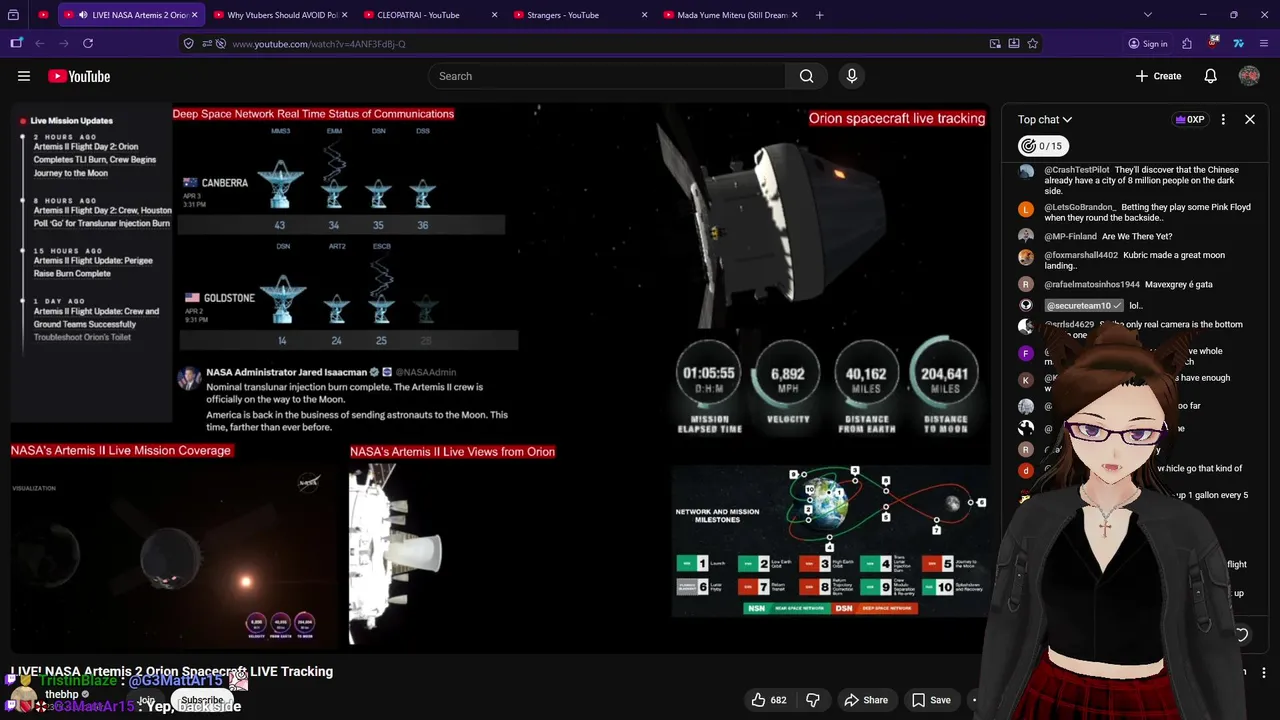Screen dimensions: 1280x720
Task: Open the YouTube hamburger guide menu
Action: point(24,76)
